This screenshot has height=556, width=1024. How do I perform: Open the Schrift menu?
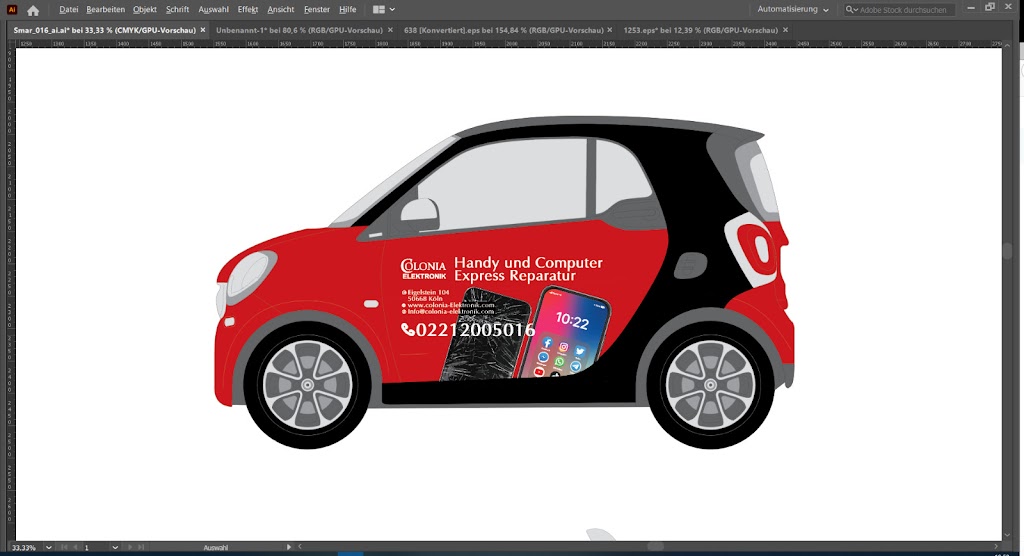coord(178,10)
